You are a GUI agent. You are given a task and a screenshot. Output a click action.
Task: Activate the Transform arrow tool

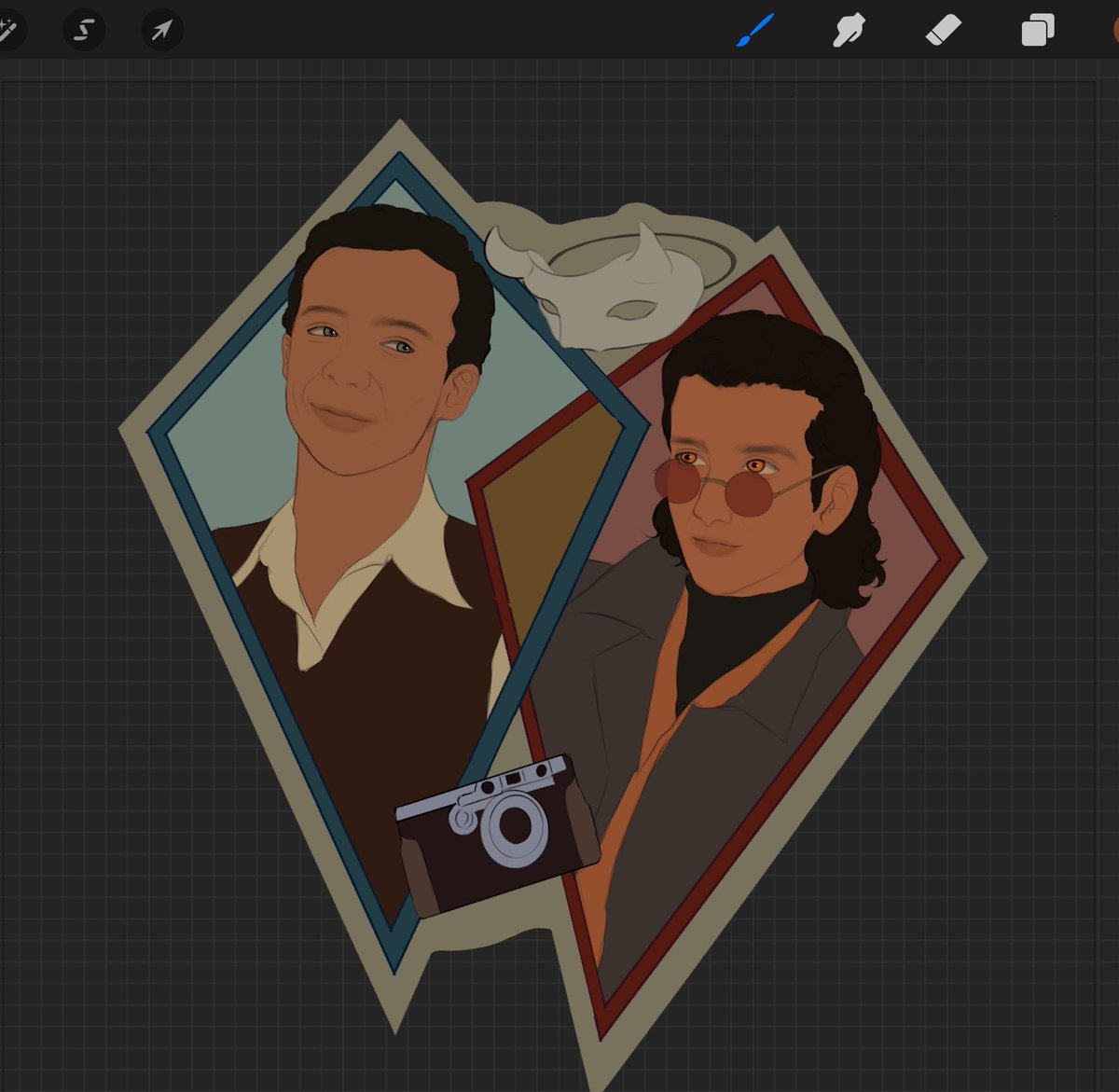161,31
